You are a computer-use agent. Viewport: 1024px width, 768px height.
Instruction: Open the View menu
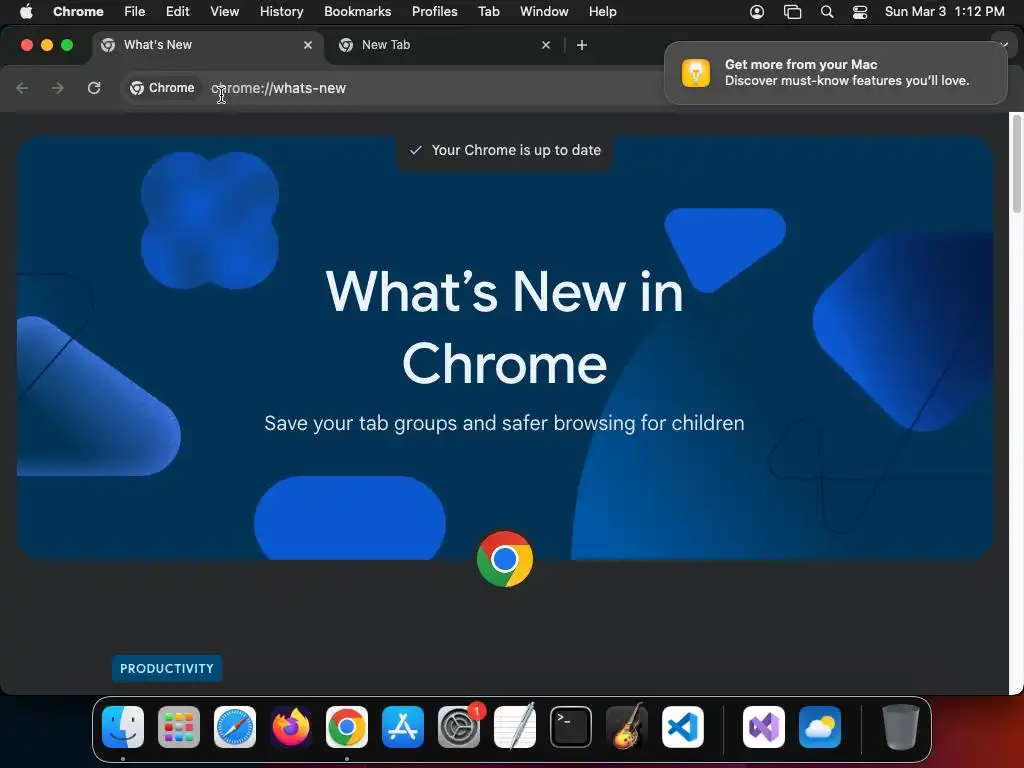225,11
